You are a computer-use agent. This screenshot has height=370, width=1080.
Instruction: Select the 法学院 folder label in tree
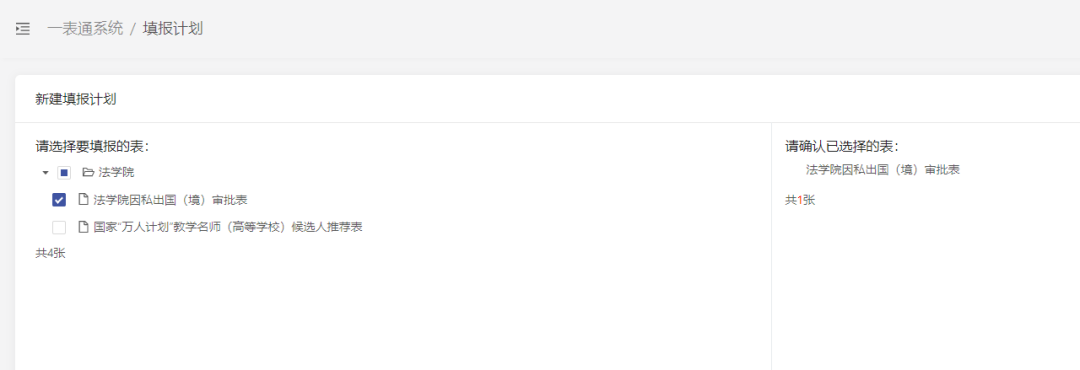(x=116, y=172)
